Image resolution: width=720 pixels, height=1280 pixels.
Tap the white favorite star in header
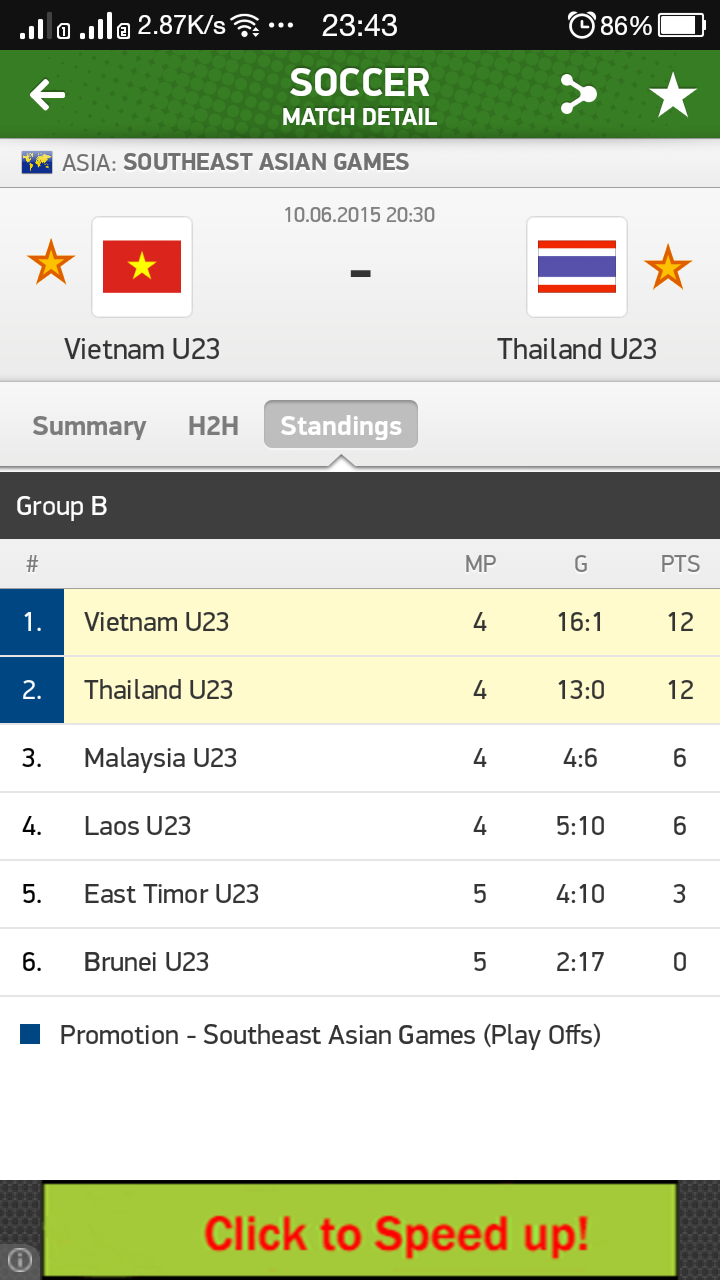click(x=673, y=95)
